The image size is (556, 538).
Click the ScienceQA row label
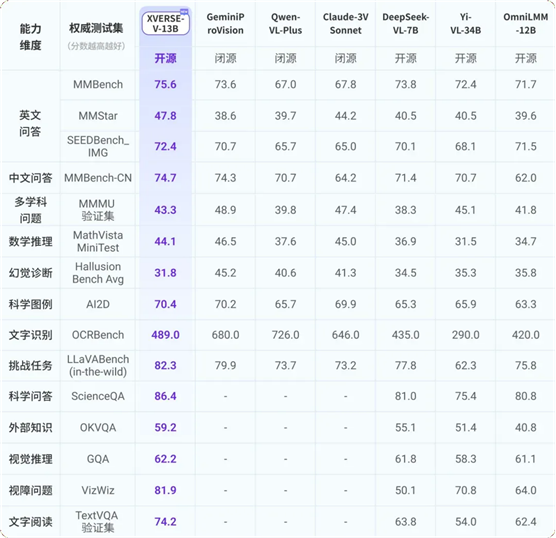[98, 396]
